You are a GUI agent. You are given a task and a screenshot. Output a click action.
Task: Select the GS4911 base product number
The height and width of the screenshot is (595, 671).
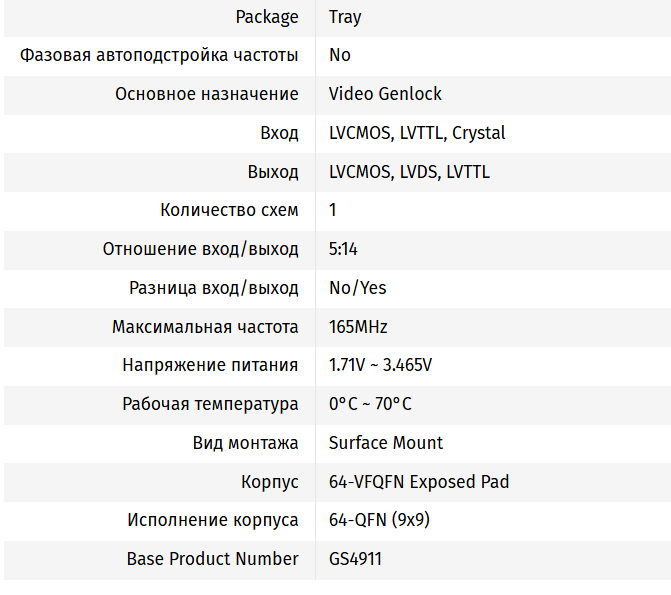click(x=355, y=559)
